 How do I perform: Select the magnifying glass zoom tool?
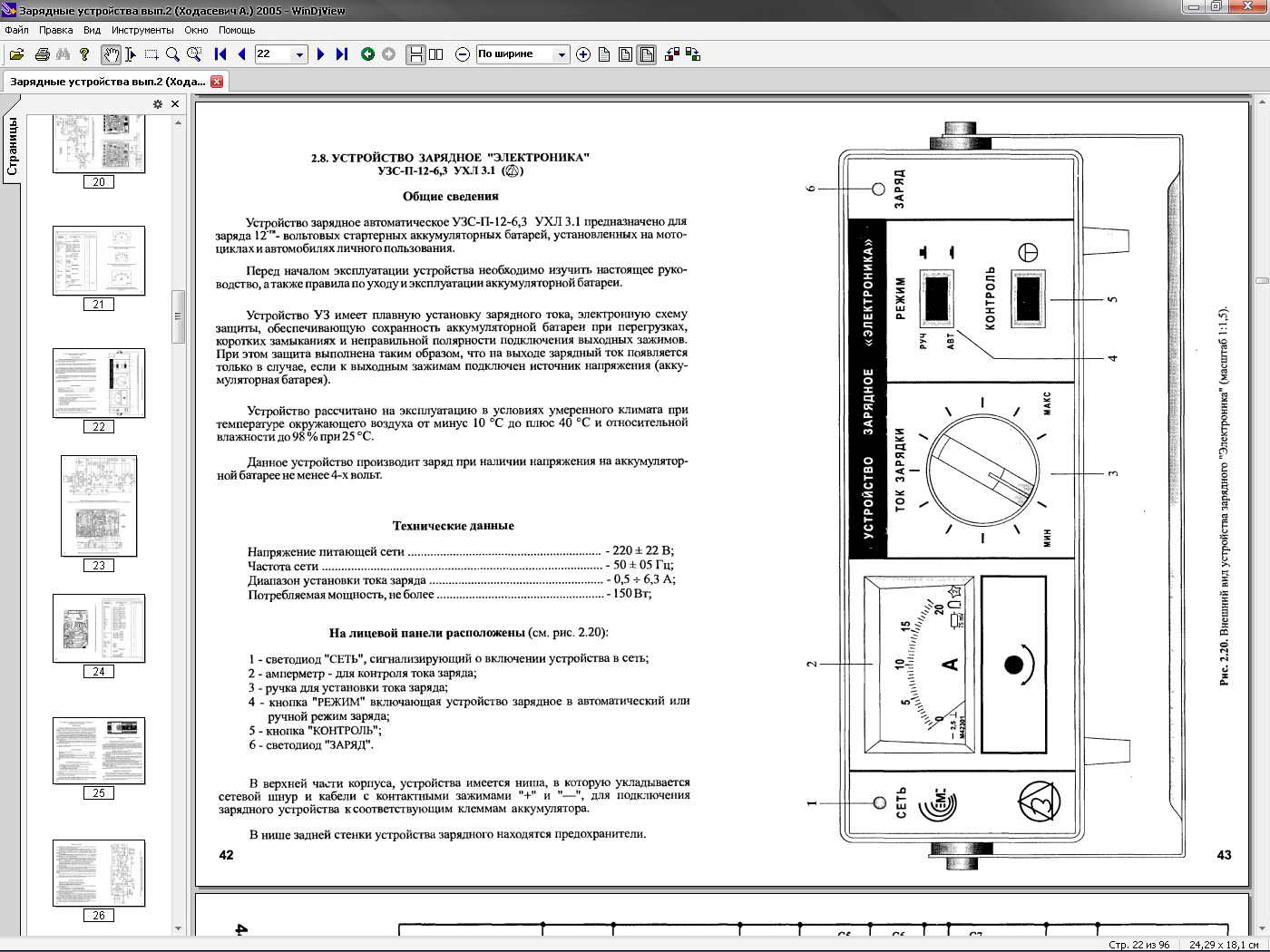172,54
